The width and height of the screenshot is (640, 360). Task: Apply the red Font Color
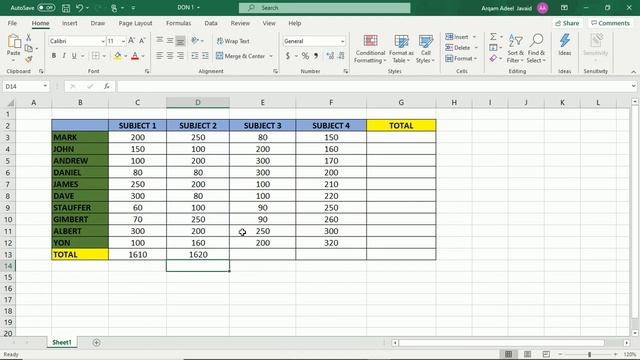[135, 56]
